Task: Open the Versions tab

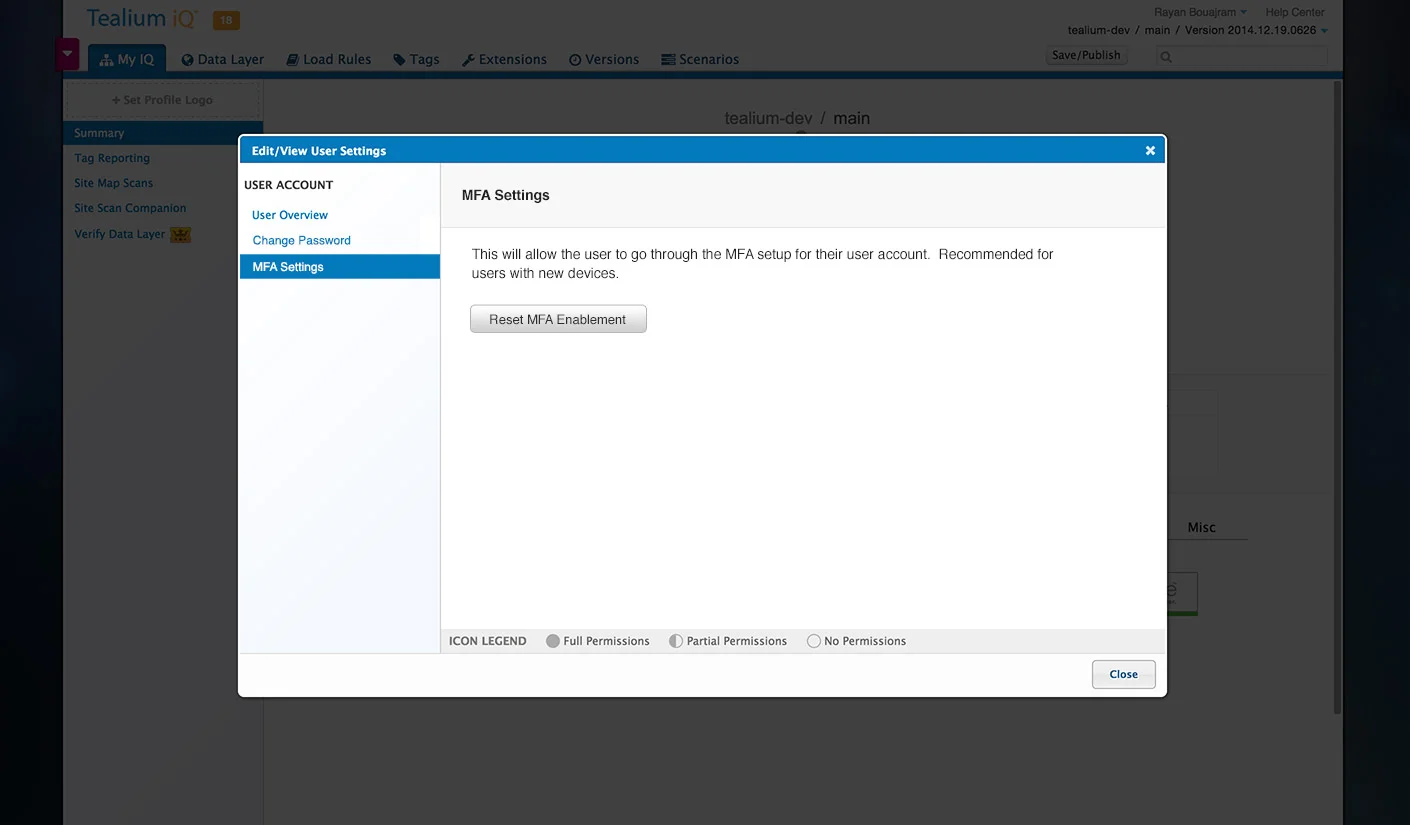Action: pos(604,59)
